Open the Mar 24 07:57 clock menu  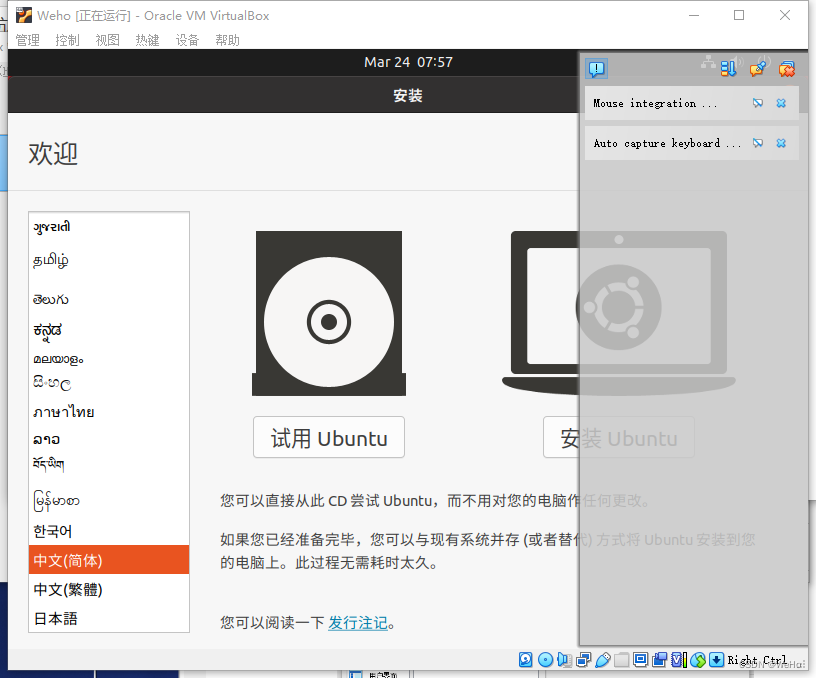pyautogui.click(x=409, y=62)
